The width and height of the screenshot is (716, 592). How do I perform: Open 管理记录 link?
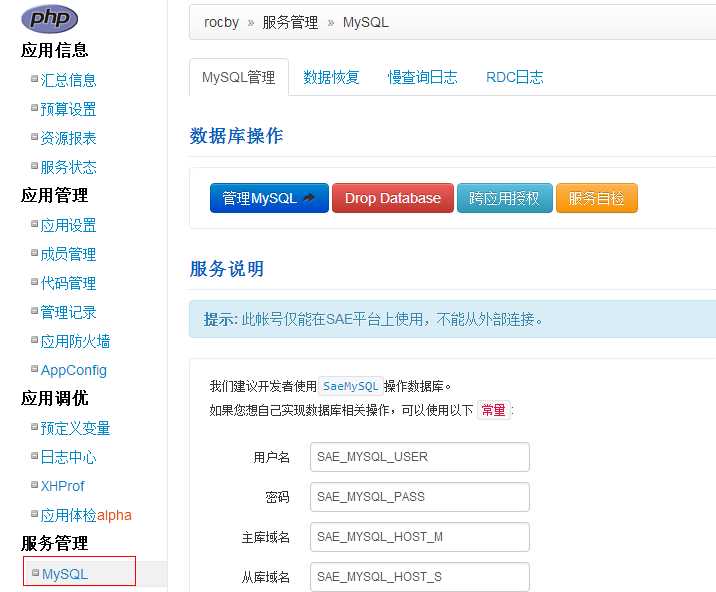pos(68,312)
